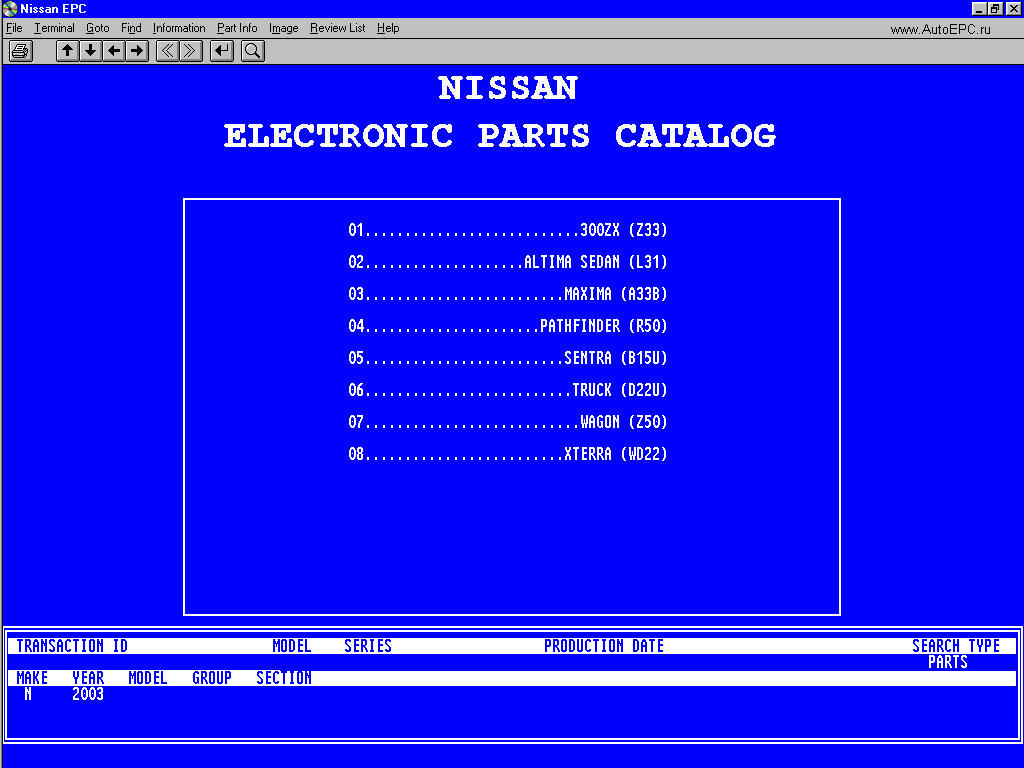Viewport: 1024px width, 768px height.
Task: Click the YEAR column label
Action: pyautogui.click(x=88, y=678)
